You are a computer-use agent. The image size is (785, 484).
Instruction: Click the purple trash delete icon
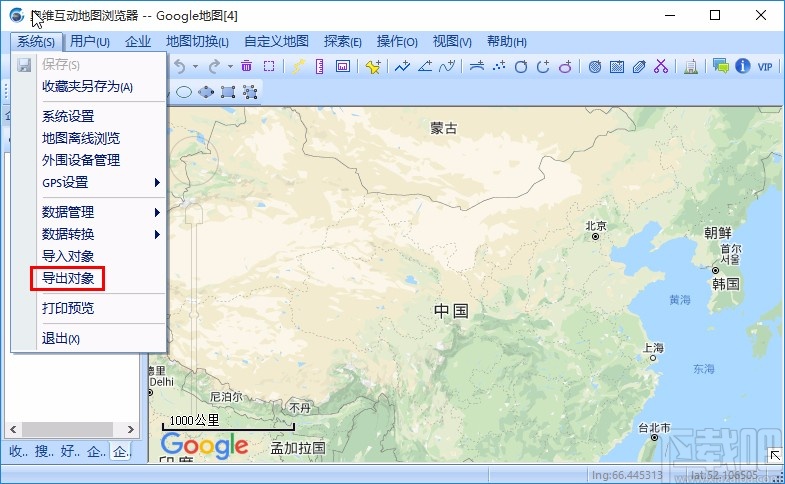[x=246, y=66]
